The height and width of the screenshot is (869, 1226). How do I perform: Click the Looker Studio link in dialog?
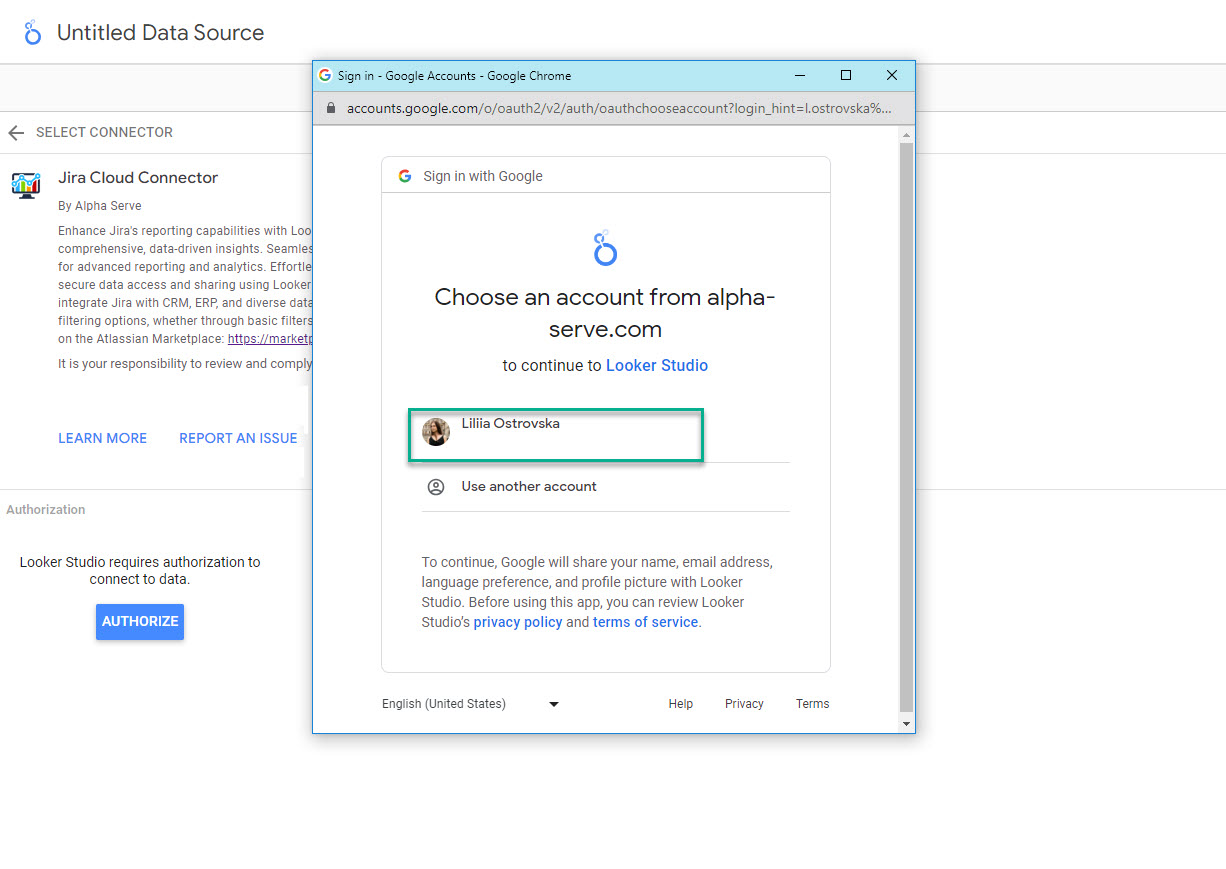656,366
